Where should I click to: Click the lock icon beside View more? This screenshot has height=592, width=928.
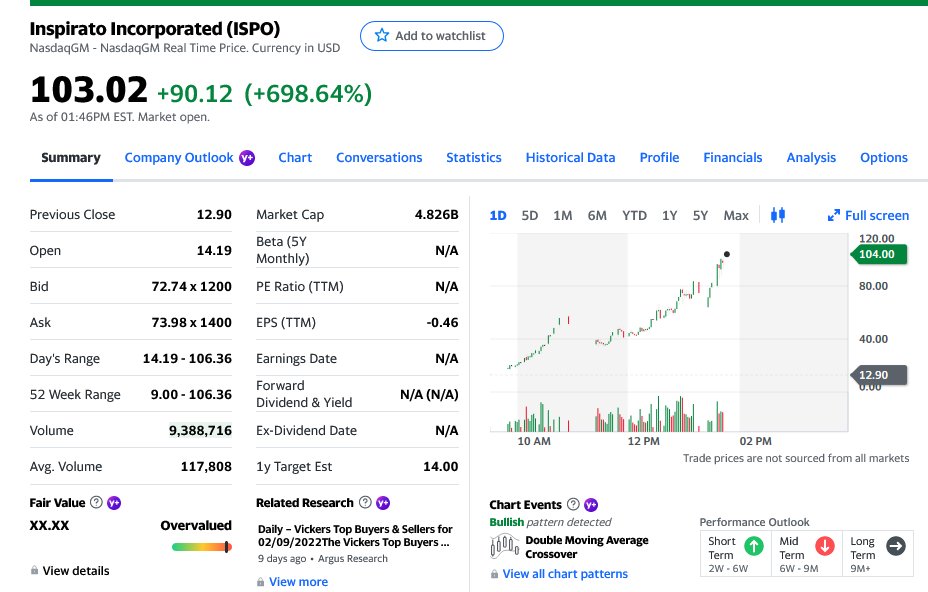click(260, 582)
